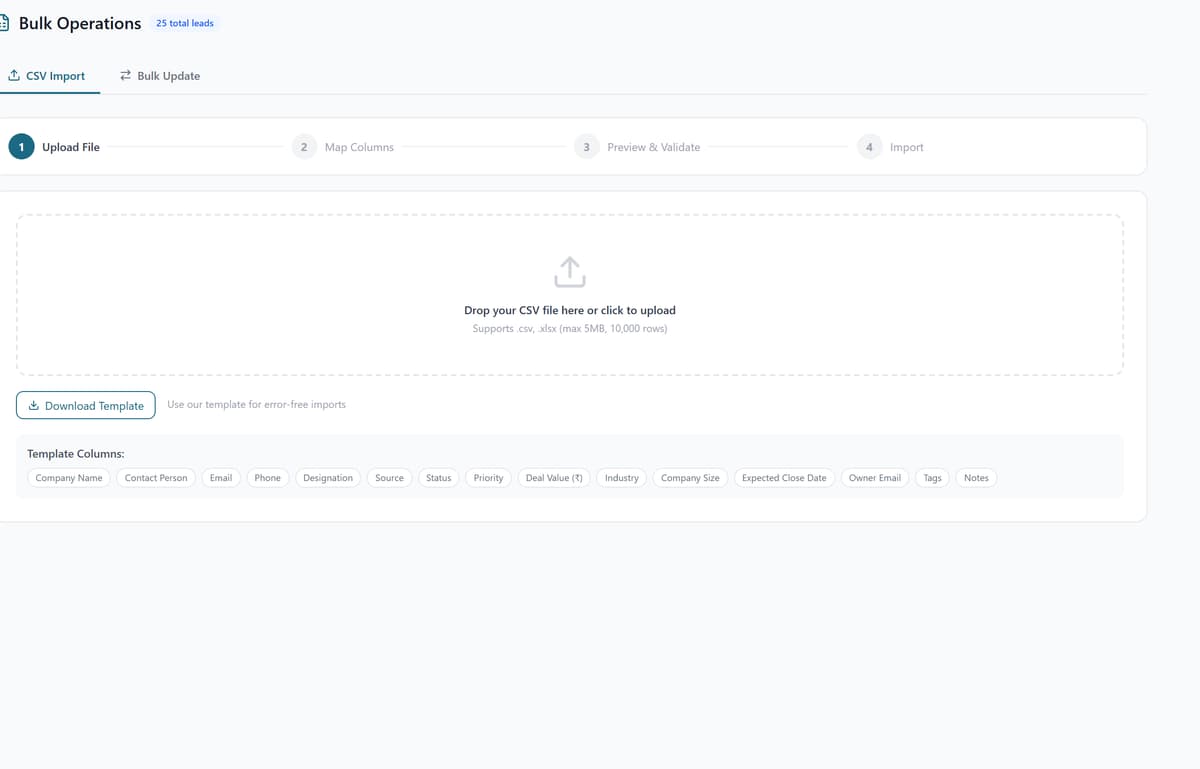The width and height of the screenshot is (1200, 769).
Task: Click the Contact Person column chip
Action: pyautogui.click(x=156, y=478)
